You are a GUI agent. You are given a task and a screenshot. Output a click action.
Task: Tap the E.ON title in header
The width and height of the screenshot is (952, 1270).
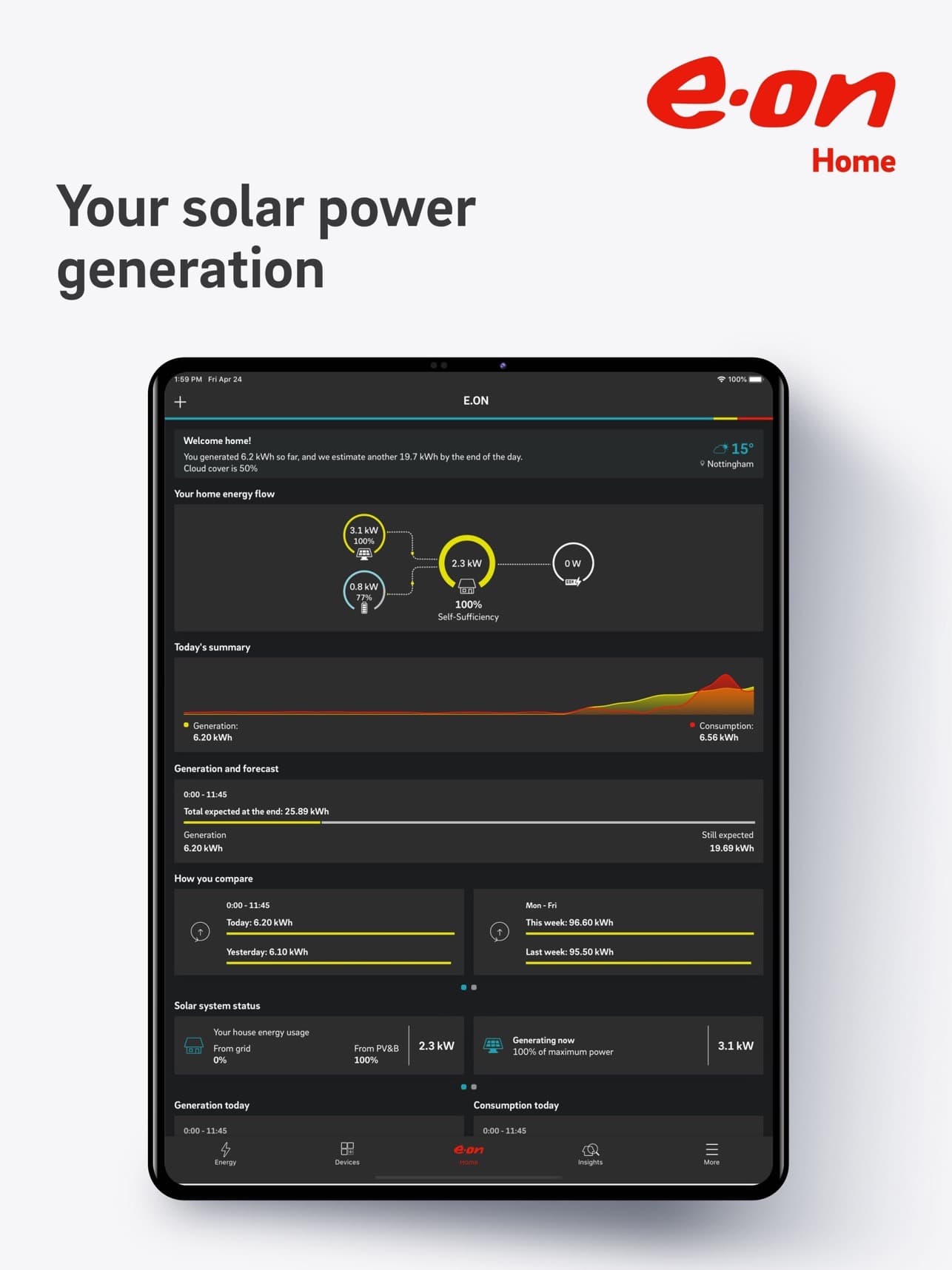tap(476, 400)
